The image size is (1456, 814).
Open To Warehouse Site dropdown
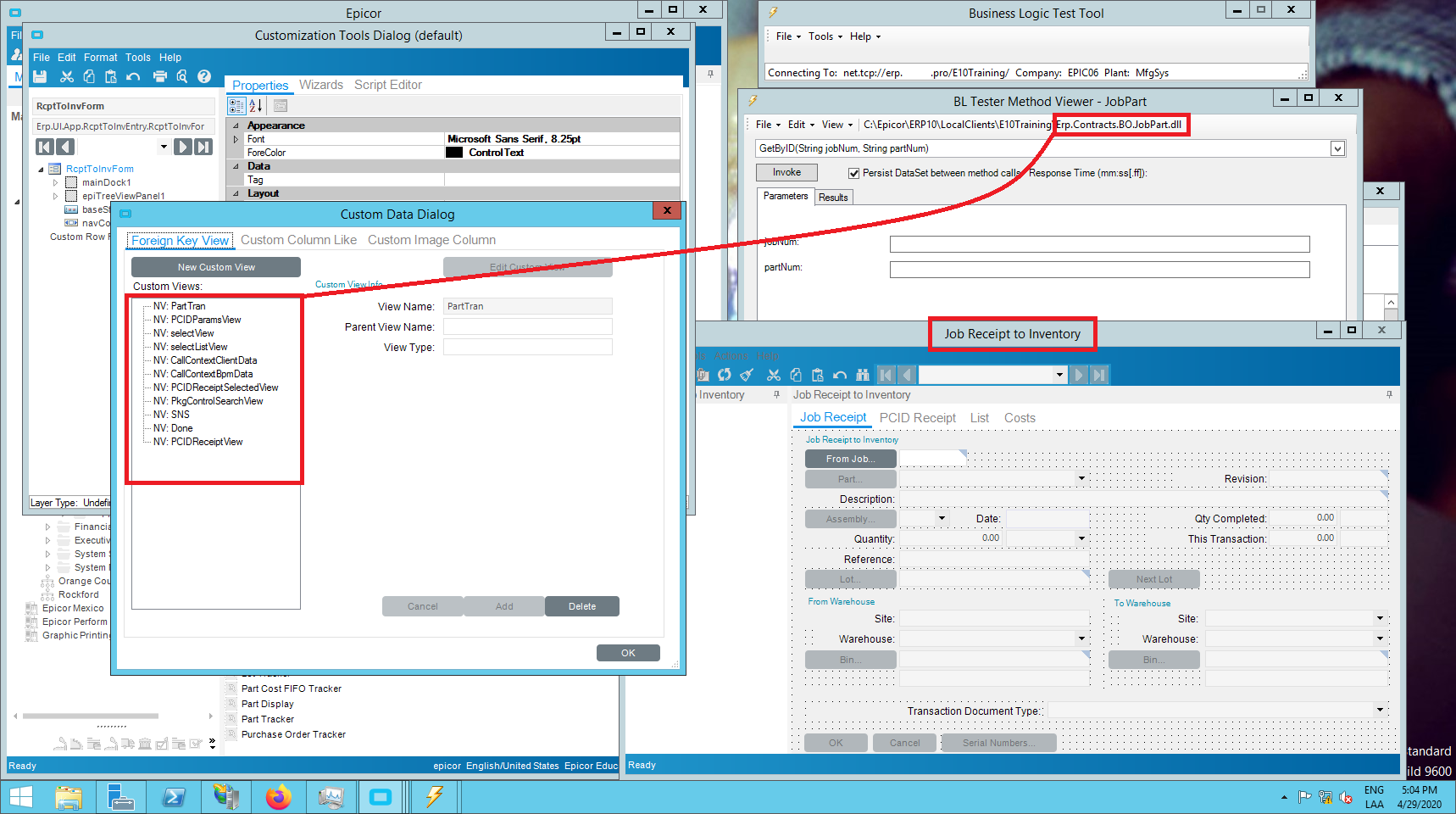(1380, 618)
